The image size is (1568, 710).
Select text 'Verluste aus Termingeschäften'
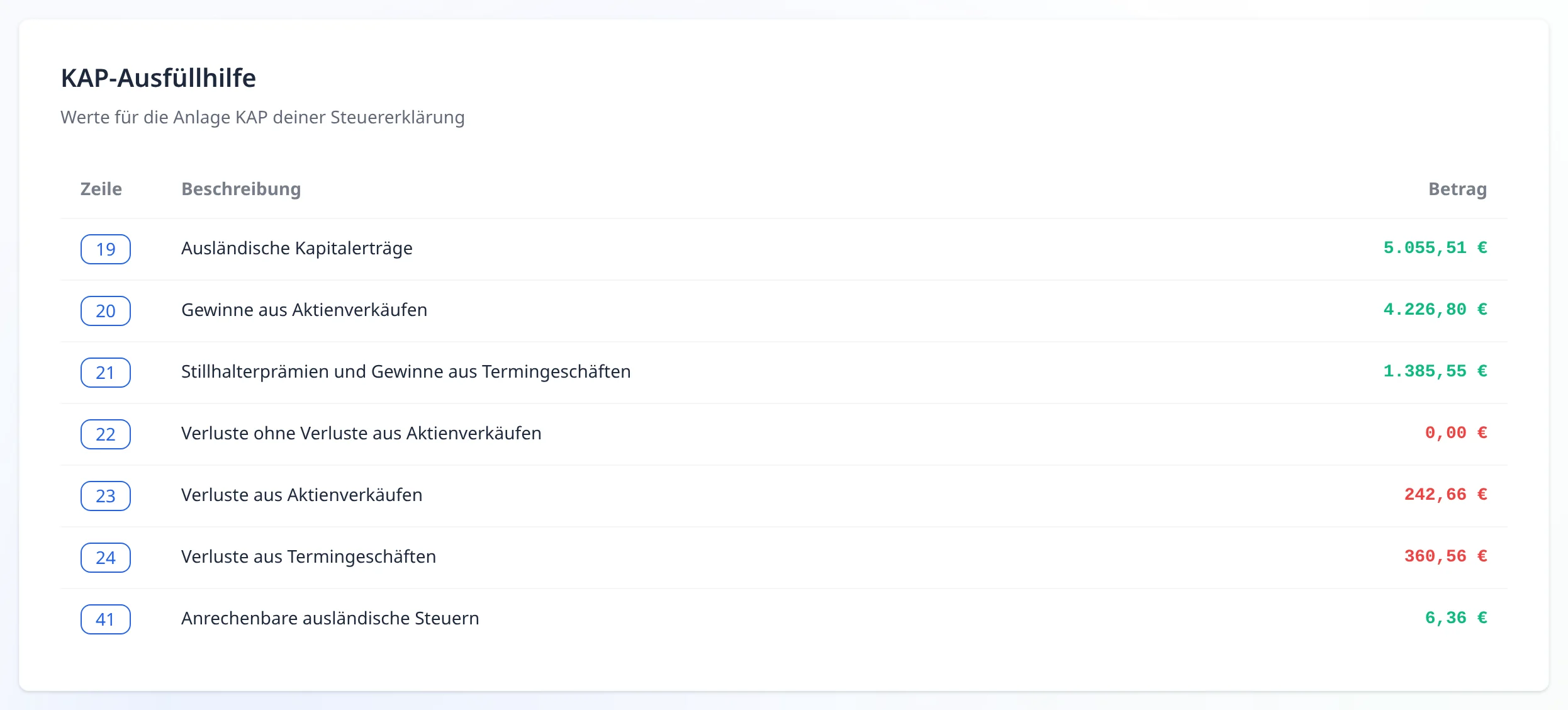point(309,556)
